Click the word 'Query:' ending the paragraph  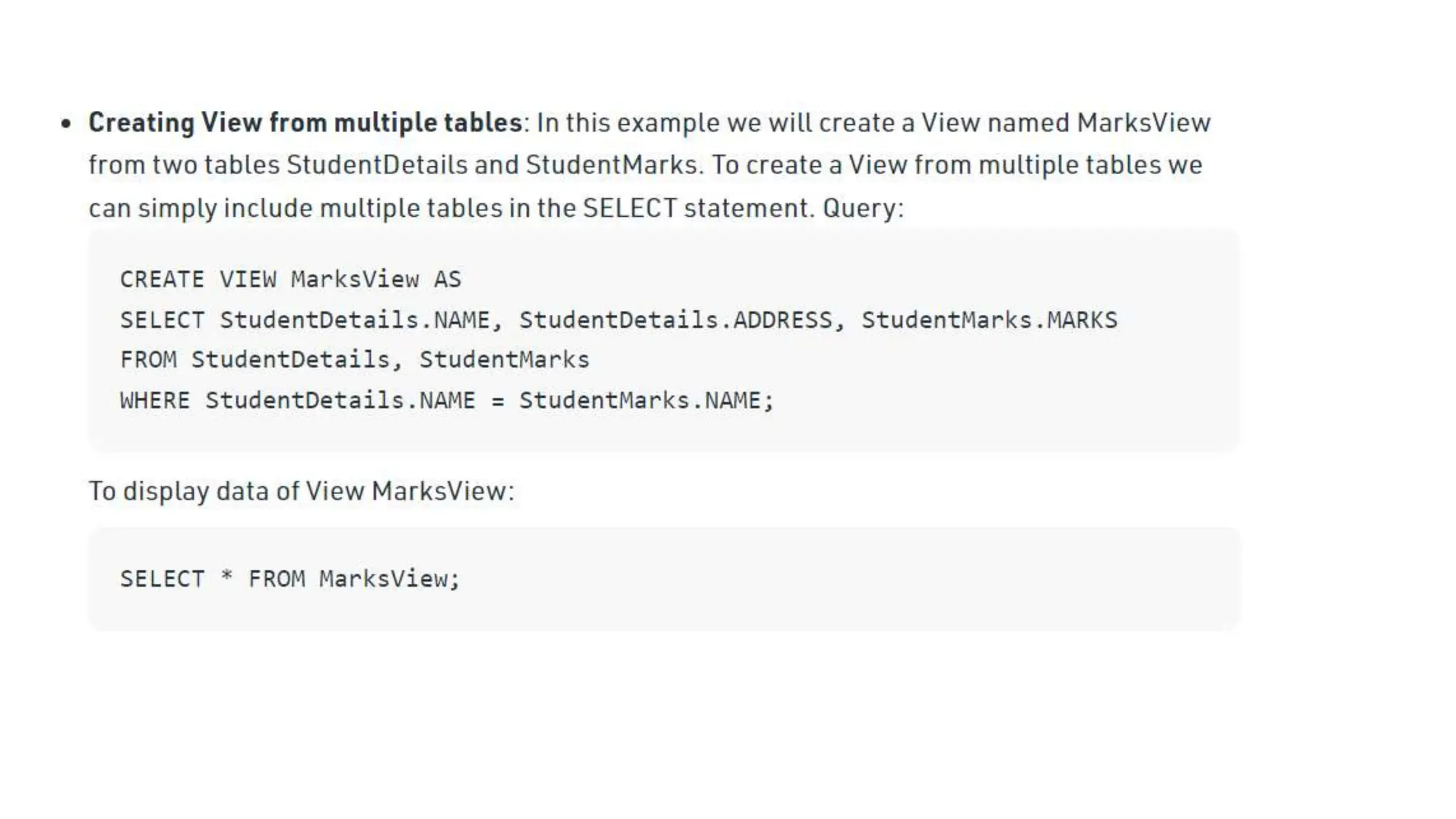[863, 208]
